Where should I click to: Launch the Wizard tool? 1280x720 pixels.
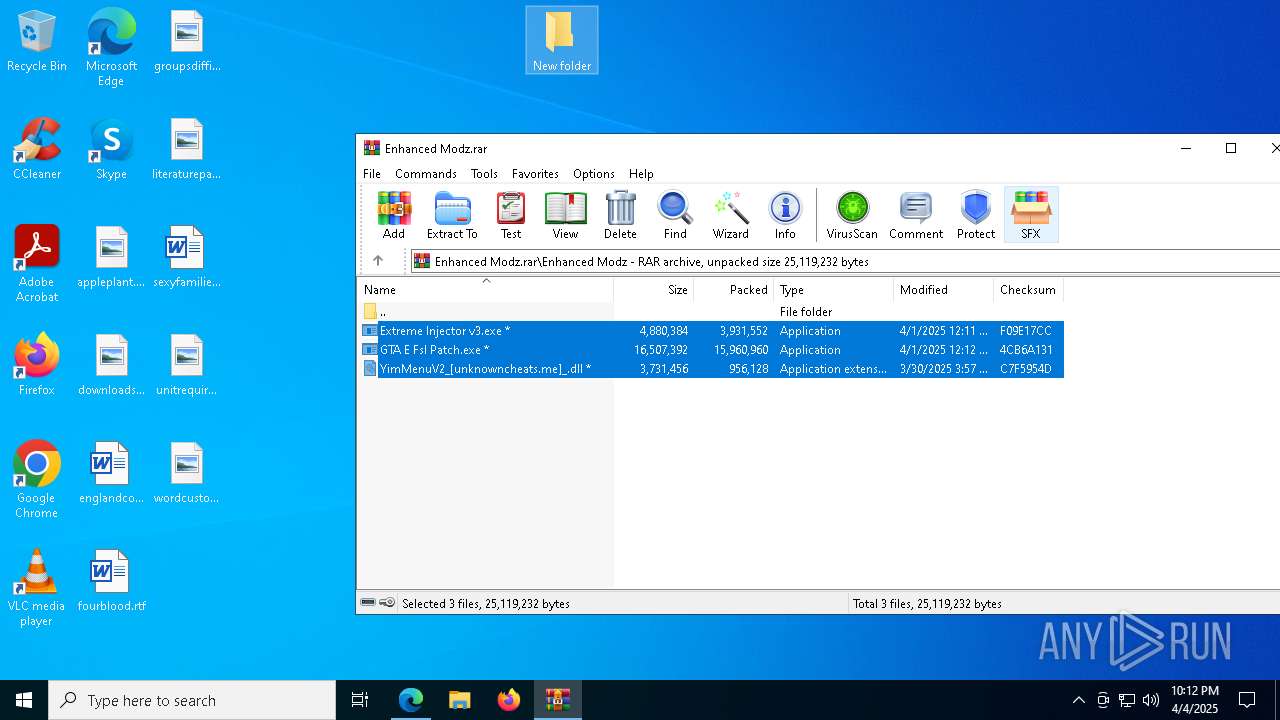click(730, 215)
